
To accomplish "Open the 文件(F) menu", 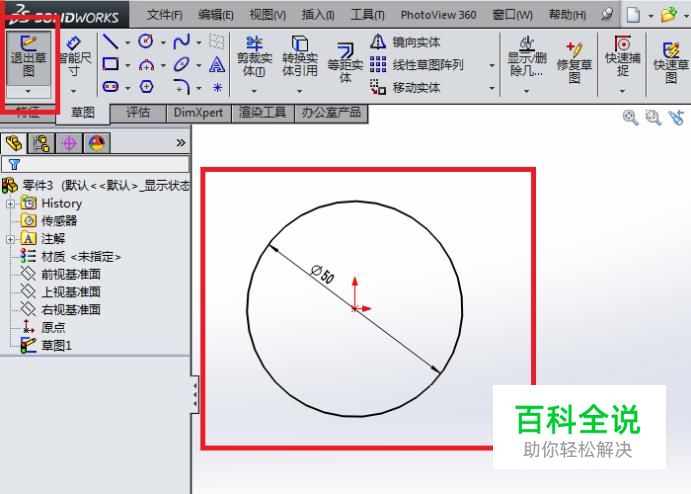I will pyautogui.click(x=164, y=15).
